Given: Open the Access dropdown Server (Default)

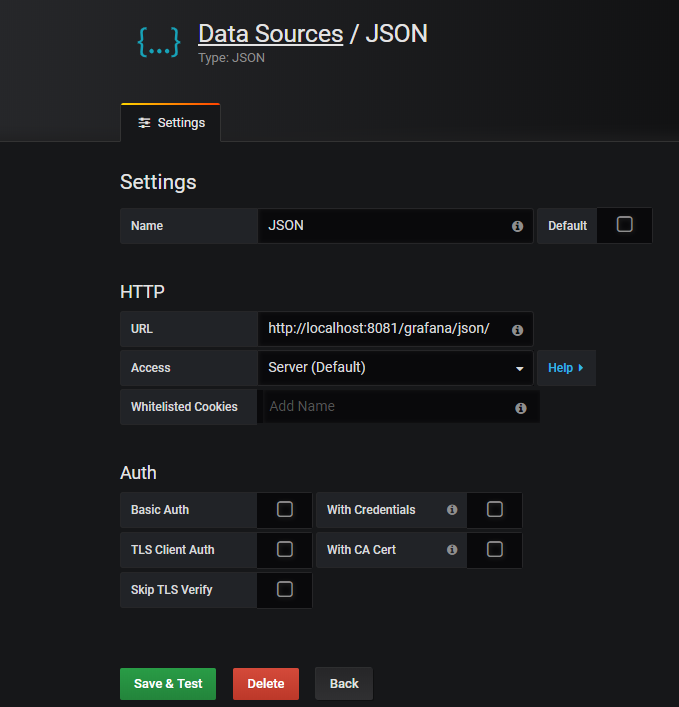Looking at the screenshot, I should 395,367.
